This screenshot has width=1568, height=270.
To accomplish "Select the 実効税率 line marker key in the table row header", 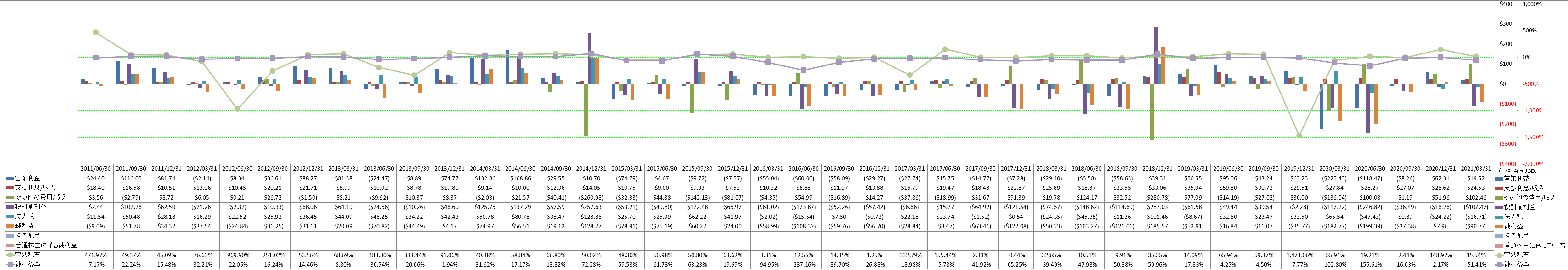I will point(10,255).
